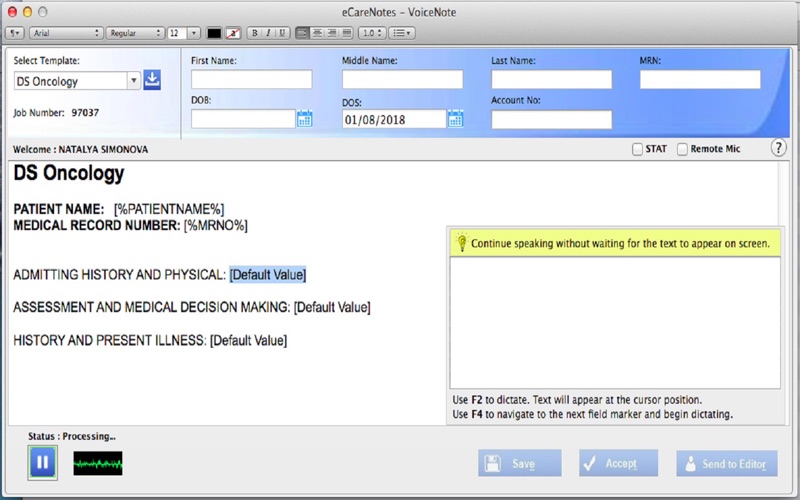Select Admitting History and Physical [Default Value] field
This screenshot has width=800, height=500.
[x=268, y=274]
